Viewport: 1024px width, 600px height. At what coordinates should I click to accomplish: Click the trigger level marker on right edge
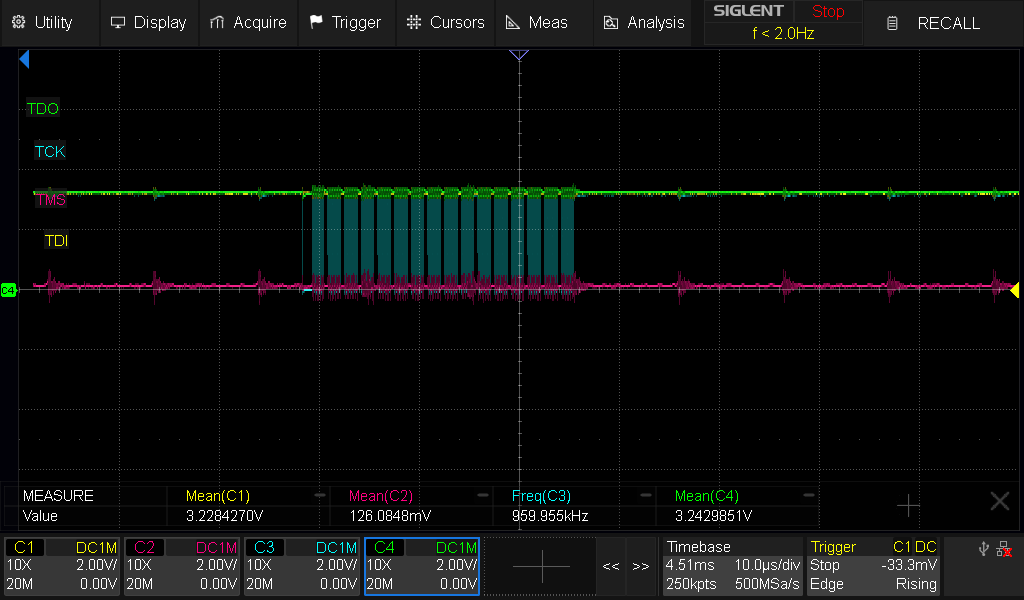tap(1014, 290)
